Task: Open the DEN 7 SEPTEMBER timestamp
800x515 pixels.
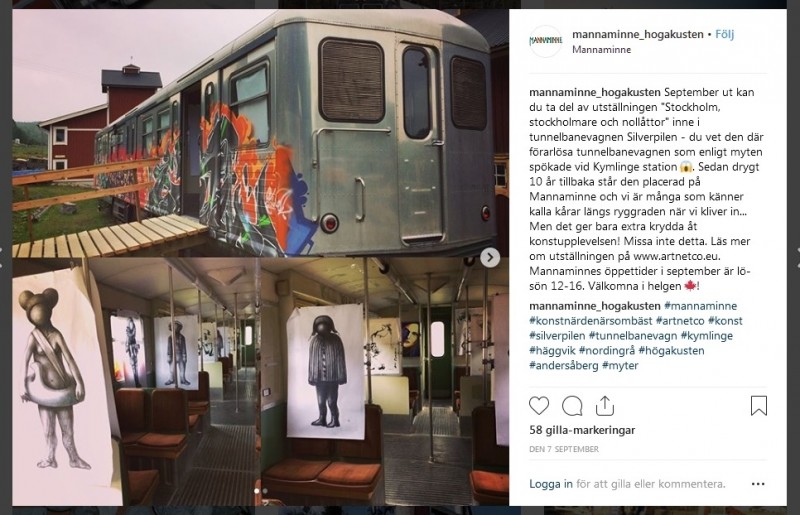Action: tap(564, 449)
